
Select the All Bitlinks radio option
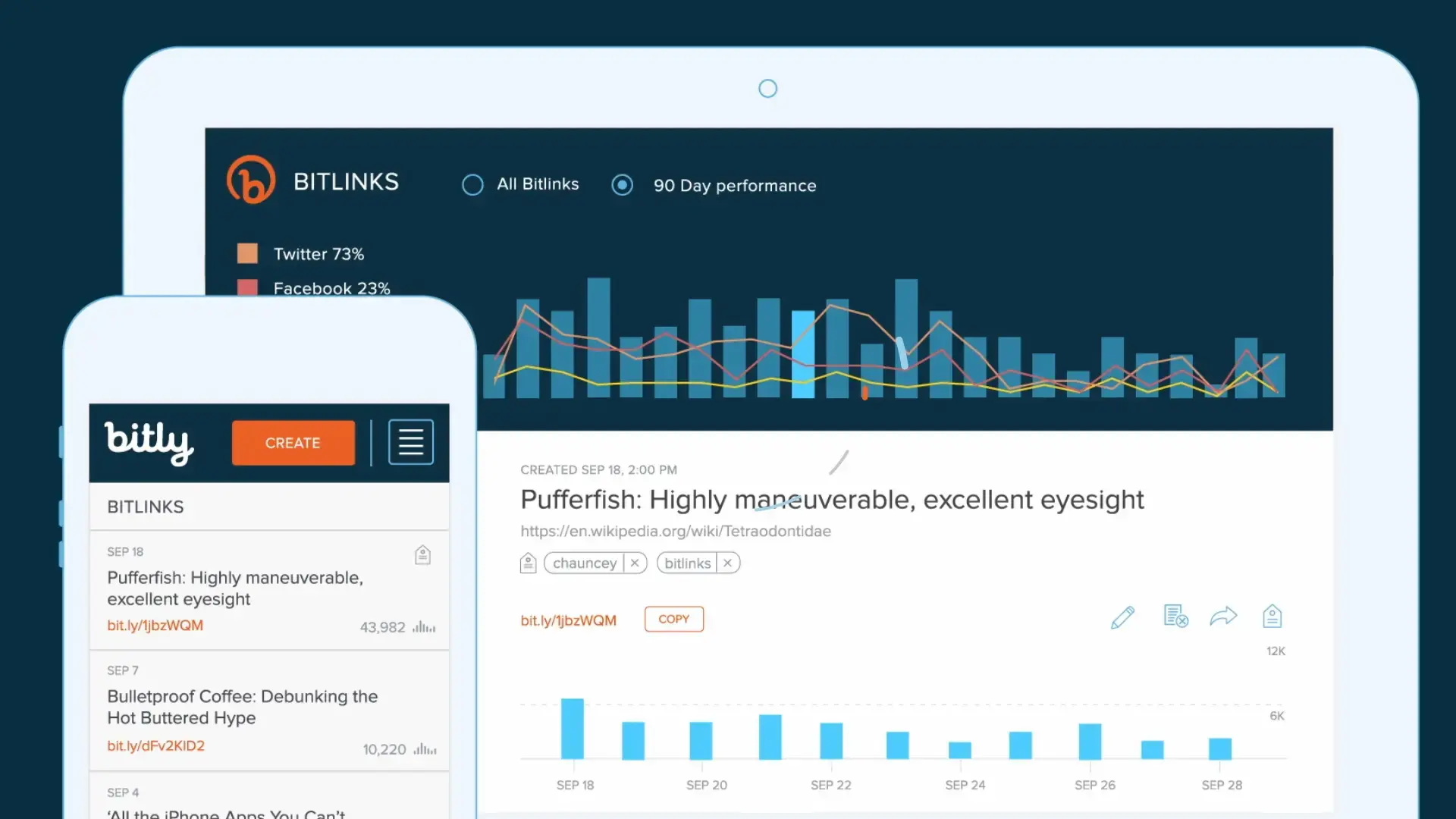point(472,185)
